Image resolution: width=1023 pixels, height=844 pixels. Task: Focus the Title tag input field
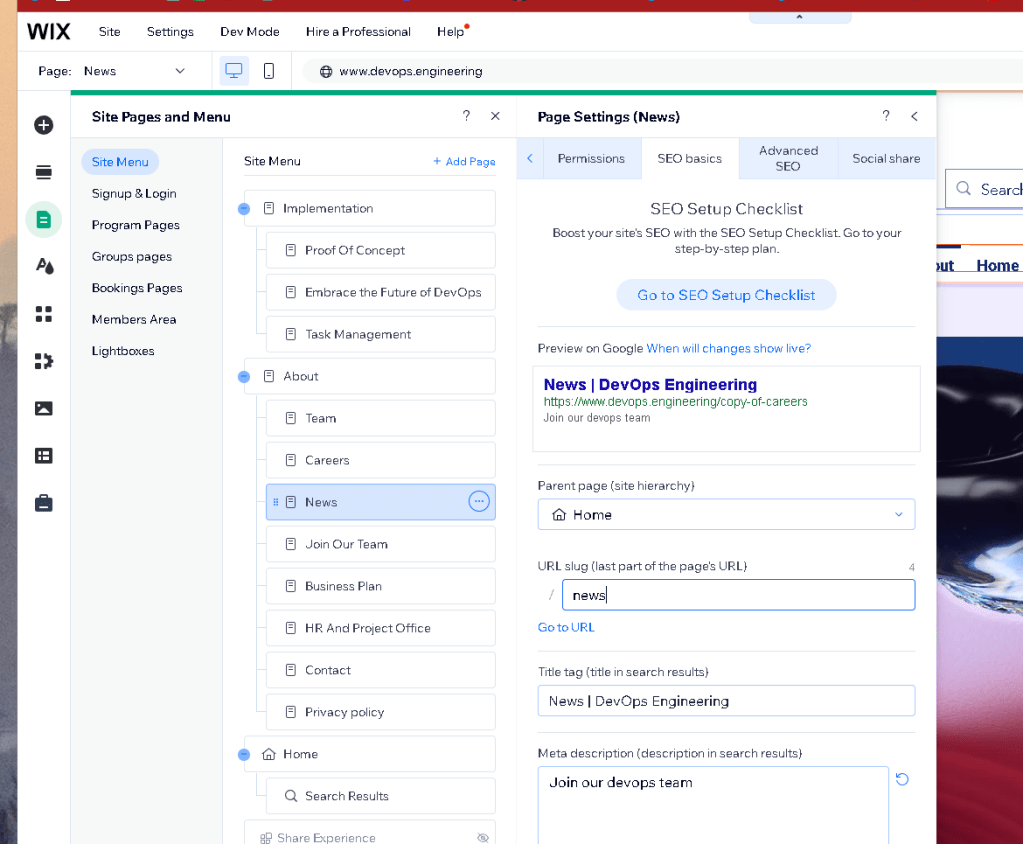point(726,701)
